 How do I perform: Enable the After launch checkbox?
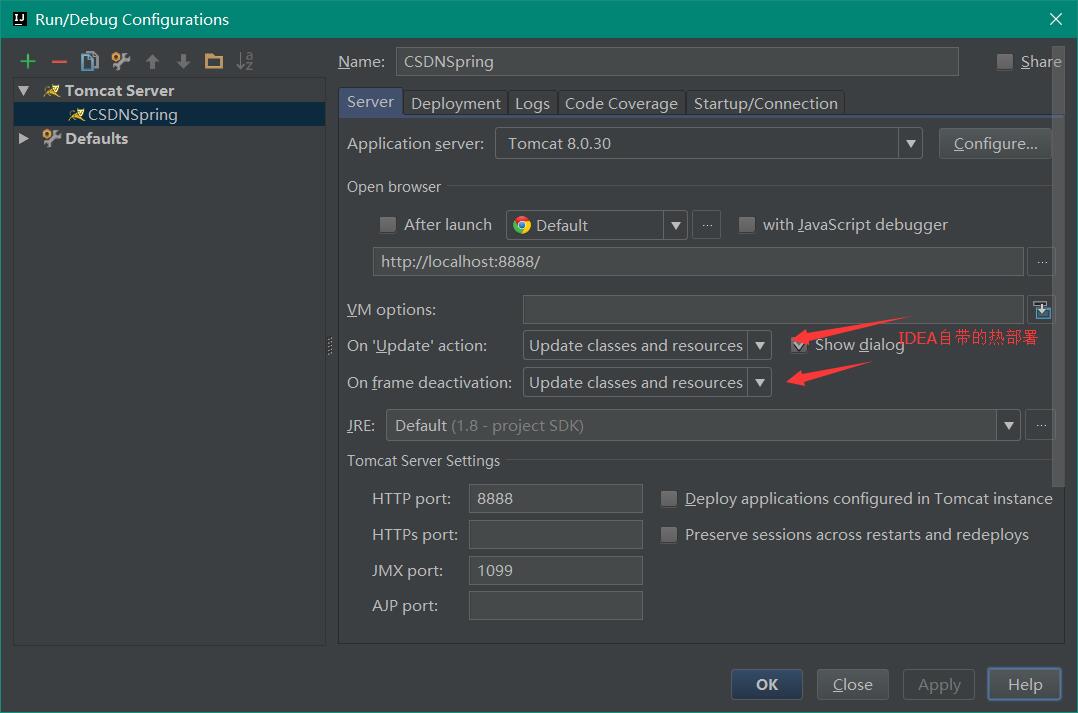coord(388,225)
